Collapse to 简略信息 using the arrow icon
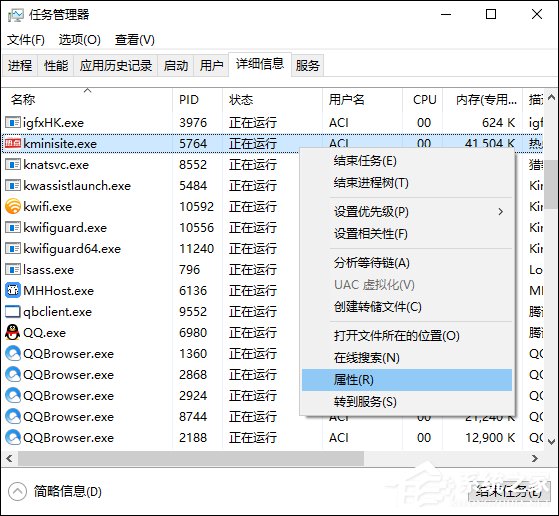559x516 pixels. [x=17, y=492]
